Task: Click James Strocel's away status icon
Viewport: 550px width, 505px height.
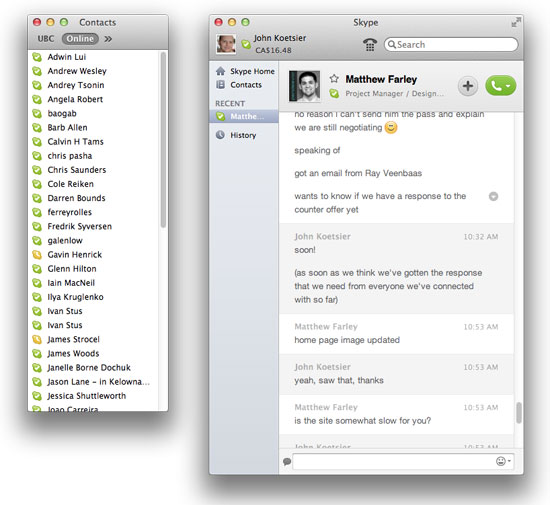Action: tap(37, 339)
